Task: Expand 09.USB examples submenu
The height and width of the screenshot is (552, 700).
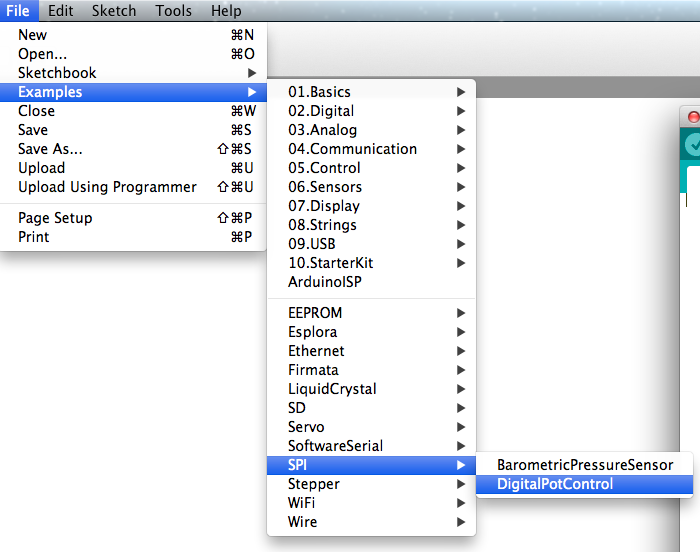Action: point(371,244)
